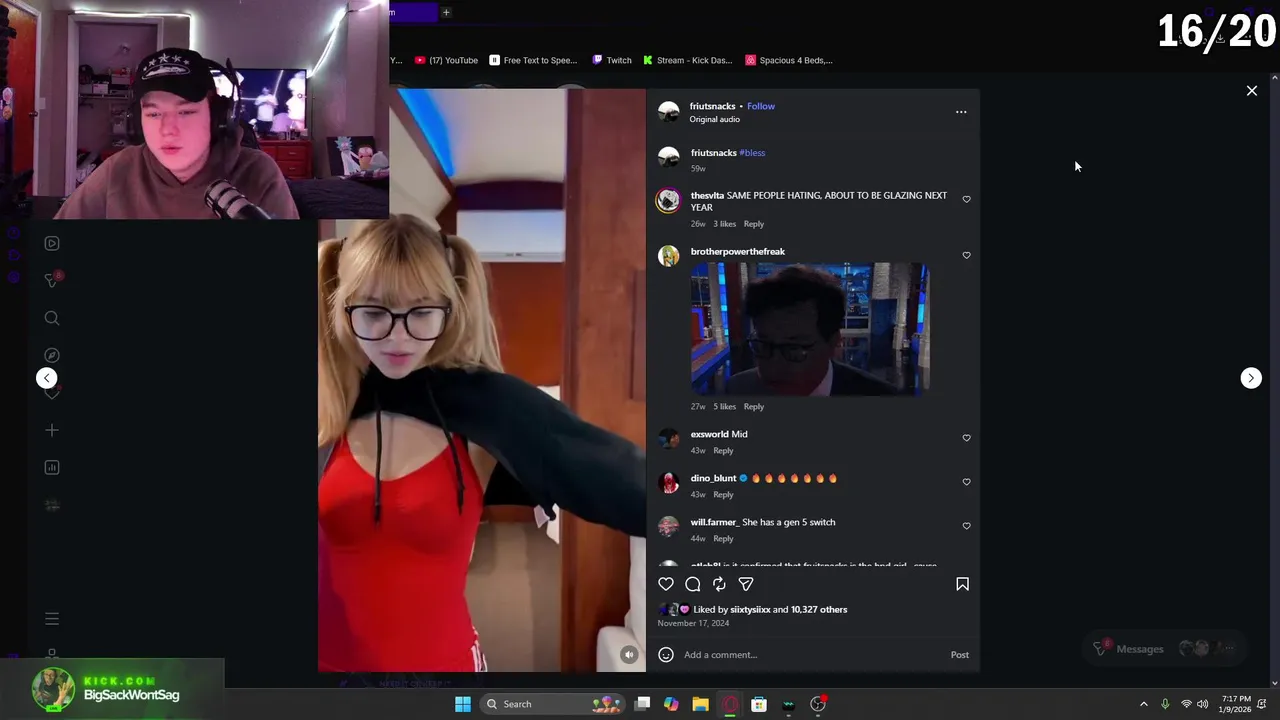The width and height of the screenshot is (1280, 720).
Task: Open fruitsnacks avatar in post header
Action: 669,112
